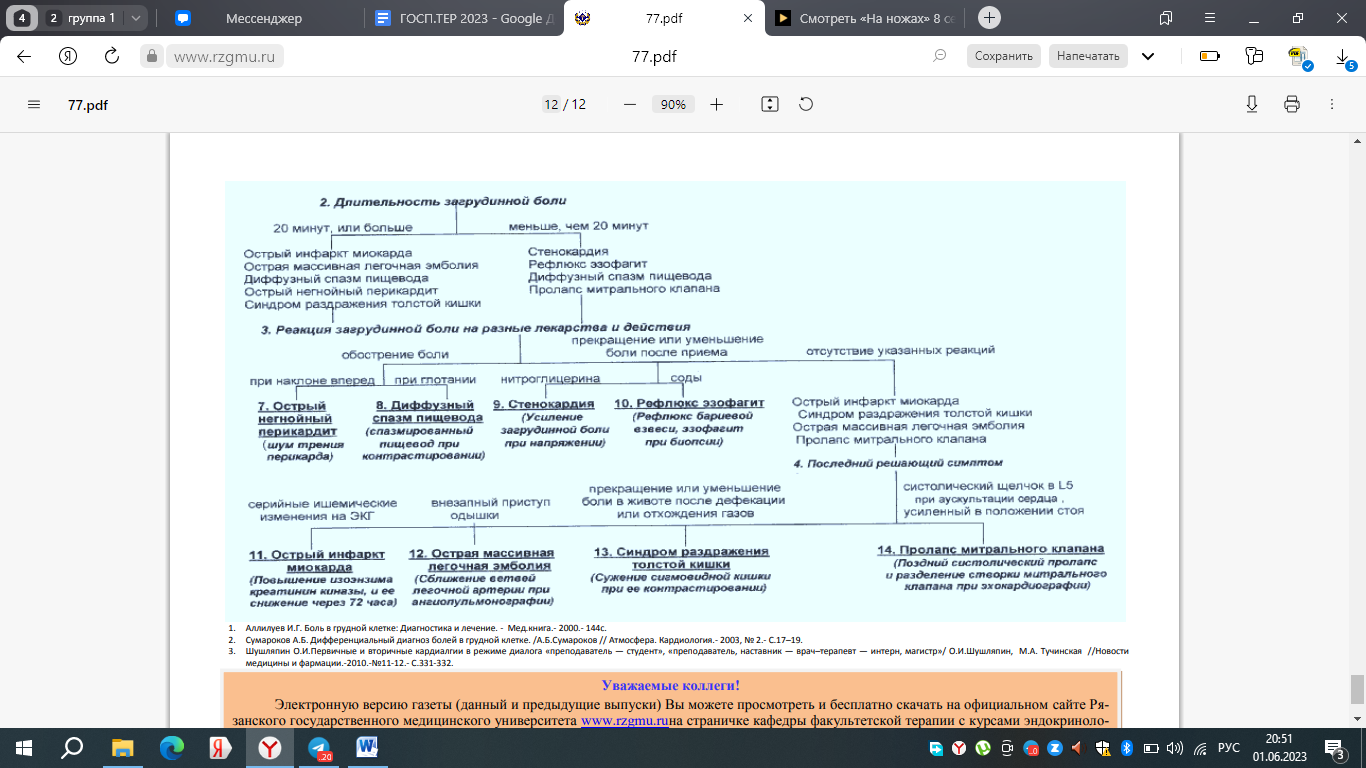This screenshot has height=768, width=1366.
Task: Open system volume control in tray
Action: pyautogui.click(x=1175, y=747)
